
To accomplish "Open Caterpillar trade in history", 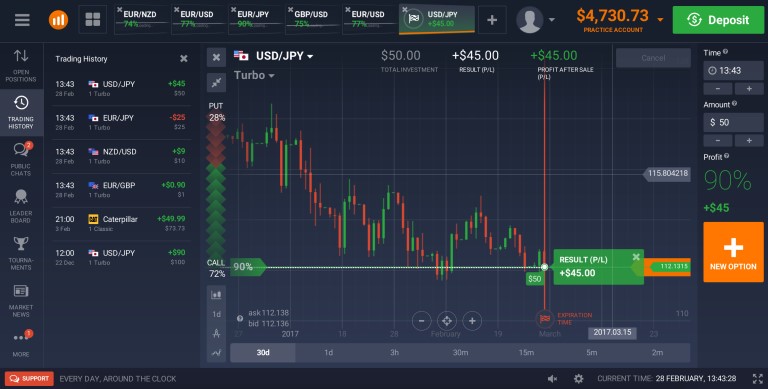I will click(121, 224).
